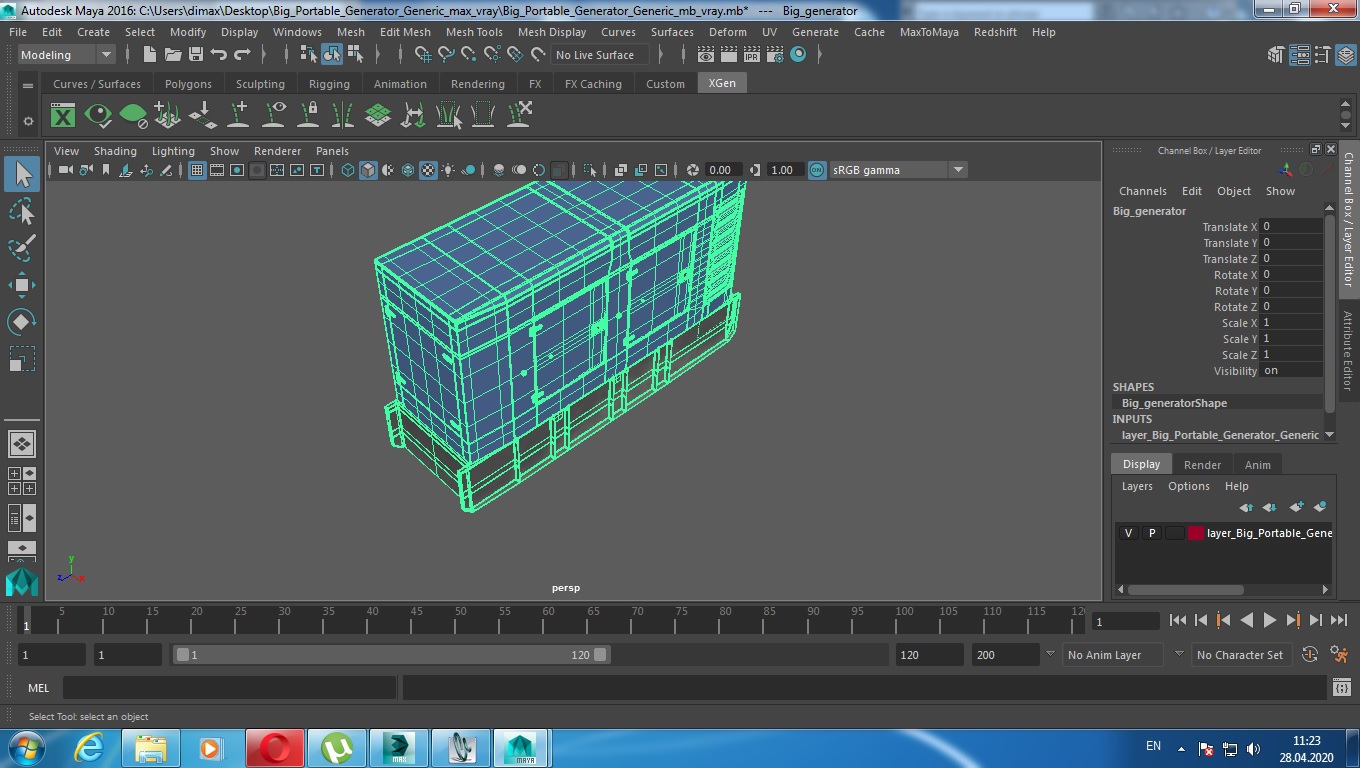The width and height of the screenshot is (1360, 768).
Task: Open 3ds Max taskbar icon
Action: point(399,748)
